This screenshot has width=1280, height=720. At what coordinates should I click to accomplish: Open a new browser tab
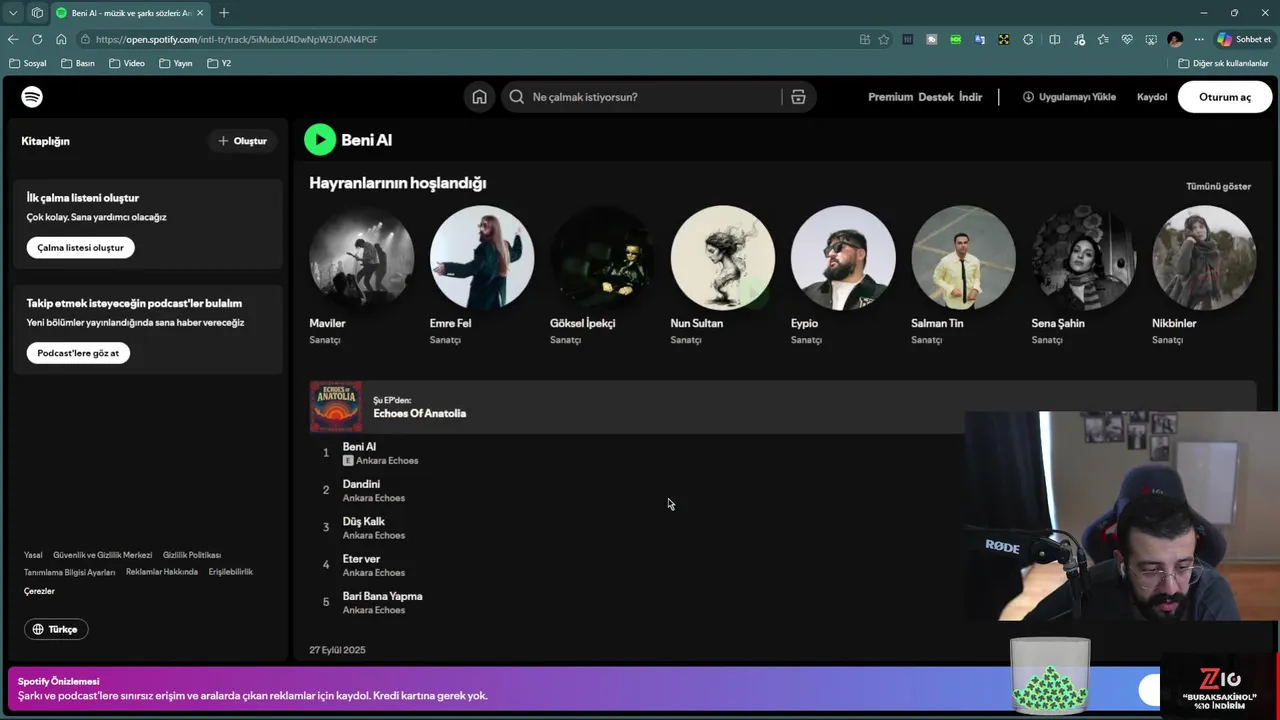(224, 13)
